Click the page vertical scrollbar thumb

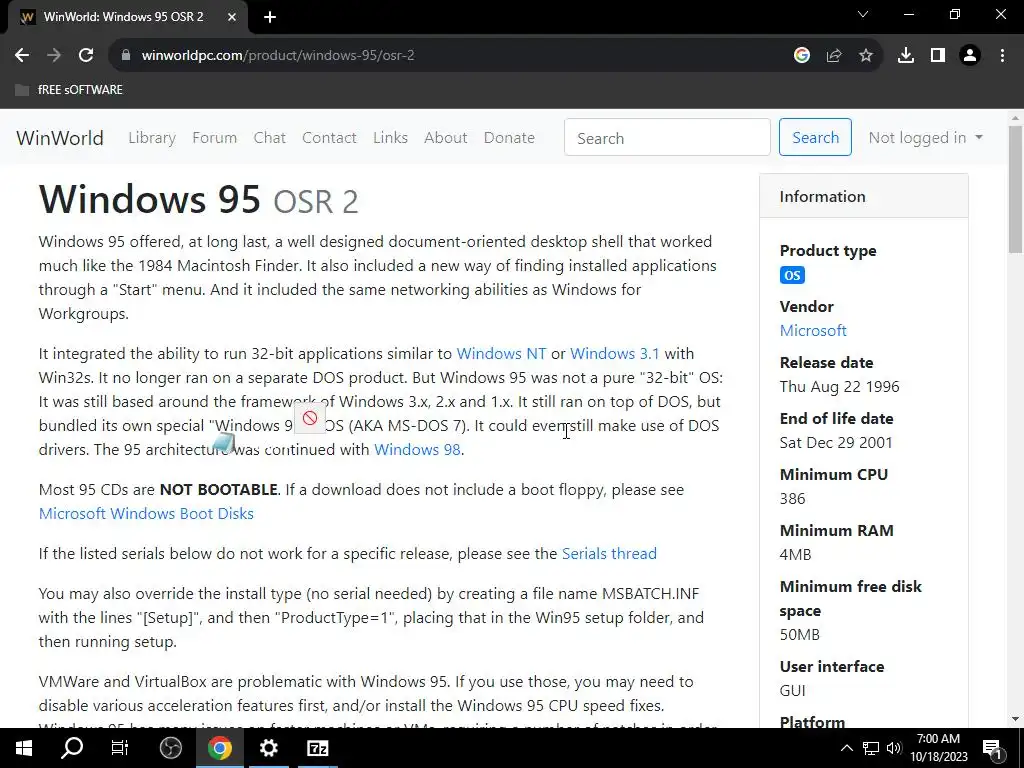coord(1015,189)
